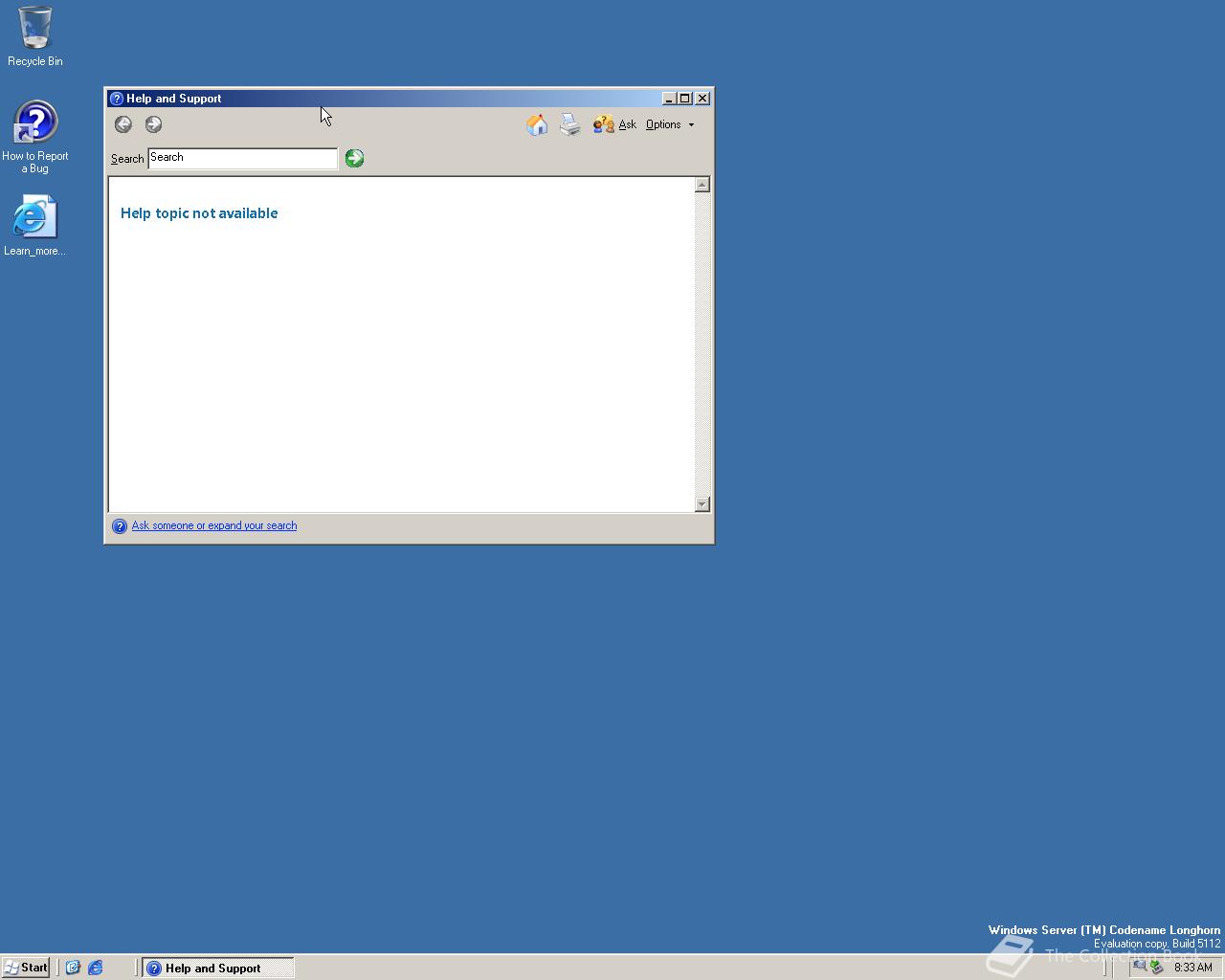Viewport: 1225px width, 980px height.
Task: Click the scrollbar down arrow in help pane
Action: [x=702, y=503]
